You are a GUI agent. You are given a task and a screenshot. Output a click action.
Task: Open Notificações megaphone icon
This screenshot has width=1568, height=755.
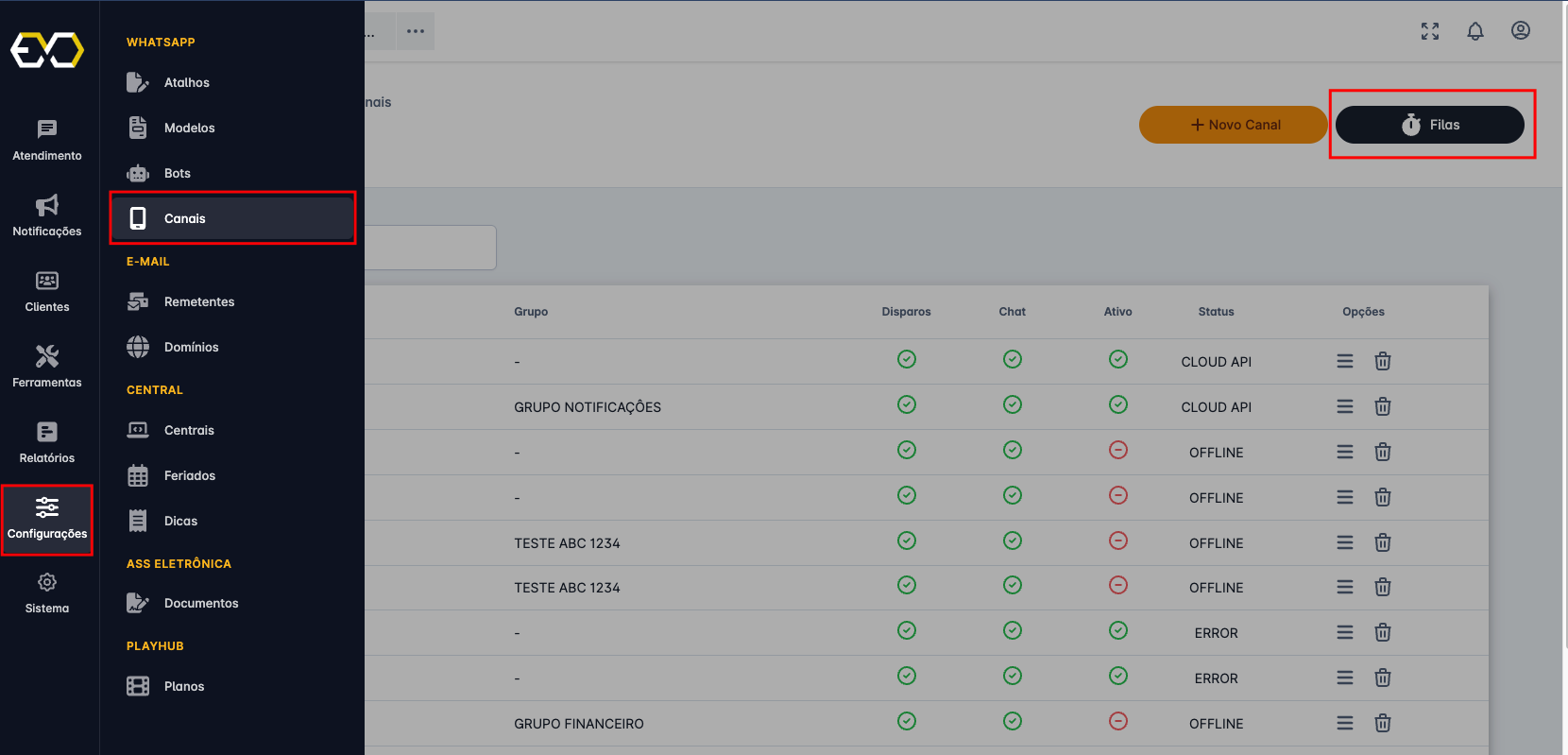click(47, 215)
